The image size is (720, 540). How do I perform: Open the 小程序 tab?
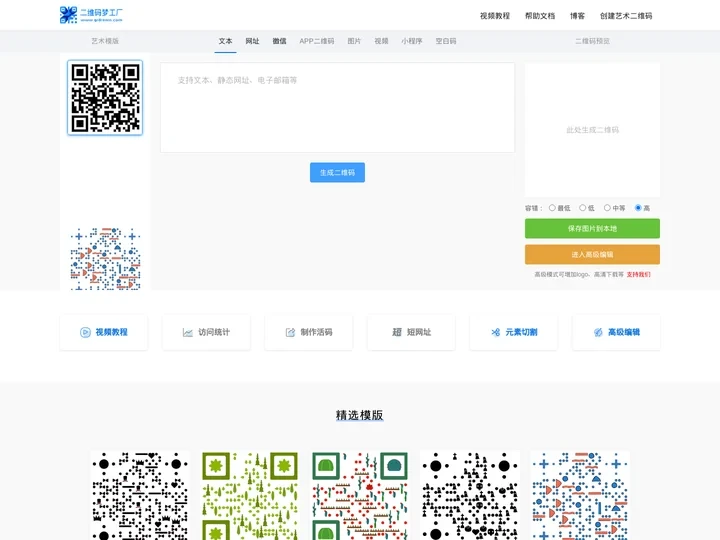pos(411,41)
